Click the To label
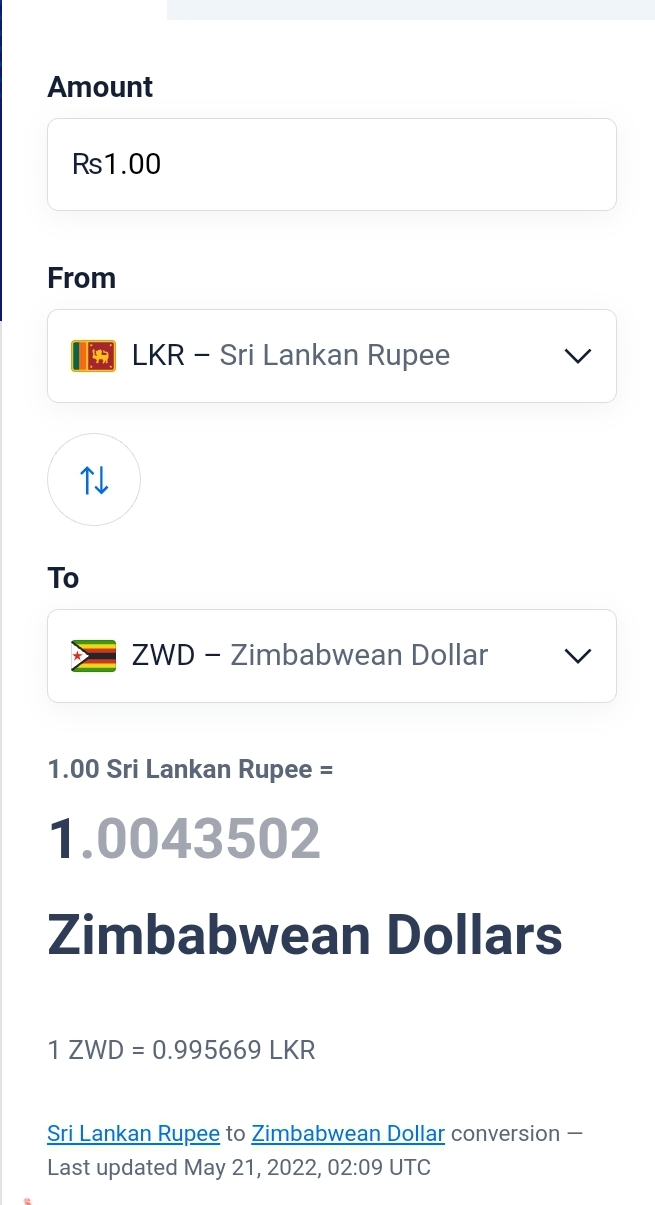Image resolution: width=655 pixels, height=1205 pixels. [63, 578]
